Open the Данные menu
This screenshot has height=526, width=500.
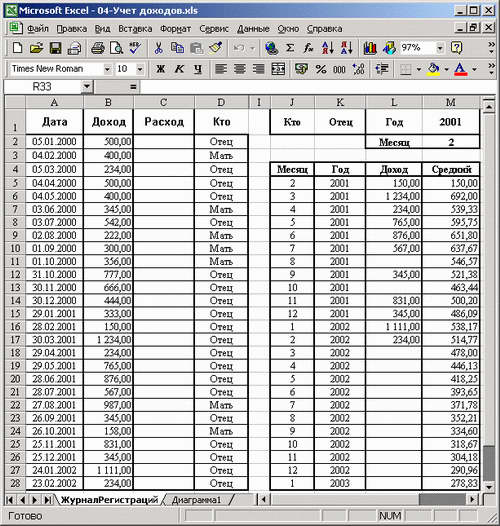(253, 29)
